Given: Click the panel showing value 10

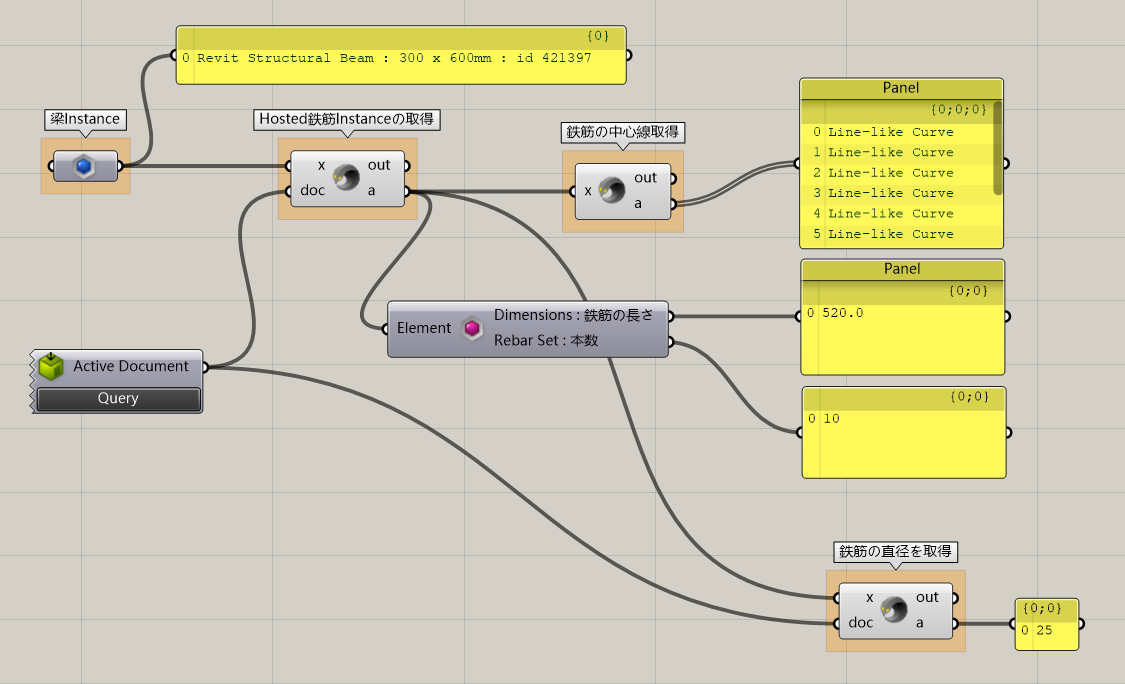Looking at the screenshot, I should pos(903,432).
